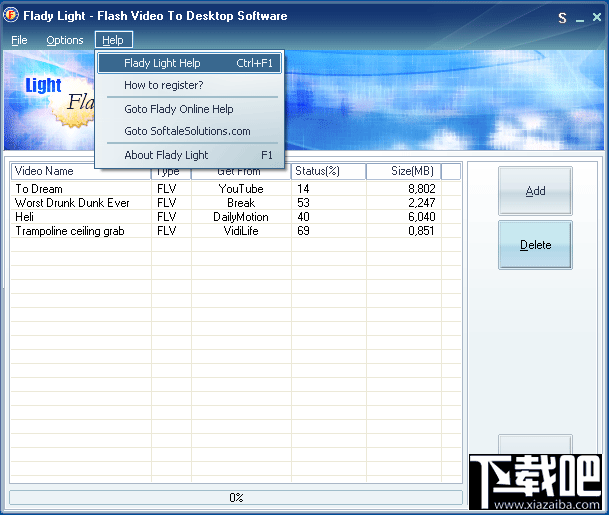Image resolution: width=609 pixels, height=515 pixels.
Task: Sort by Size(MB) column header
Action: [x=404, y=171]
